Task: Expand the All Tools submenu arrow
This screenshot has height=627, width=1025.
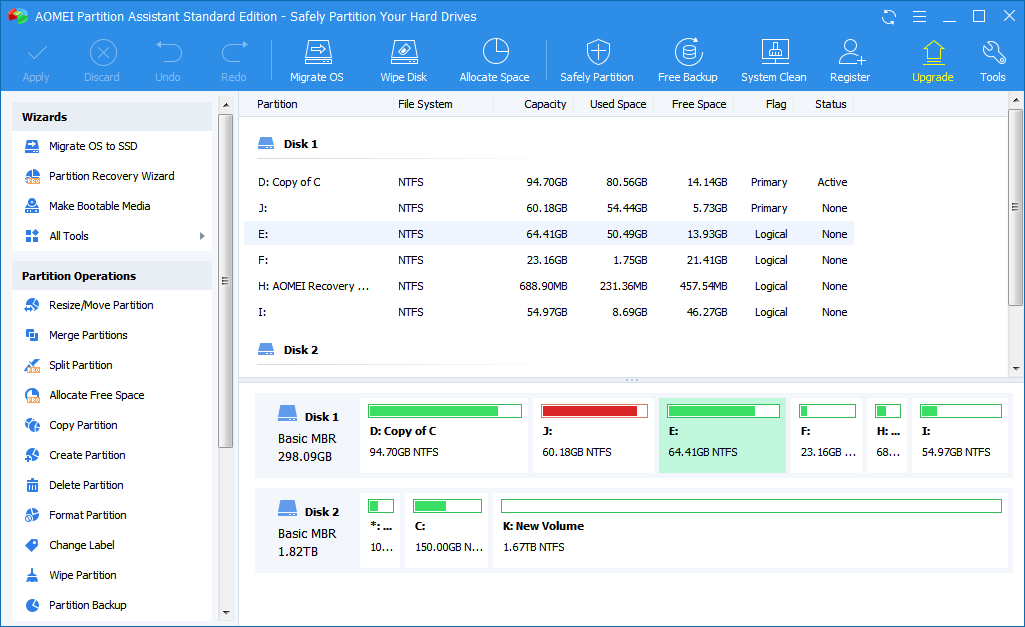Action: pyautogui.click(x=202, y=236)
